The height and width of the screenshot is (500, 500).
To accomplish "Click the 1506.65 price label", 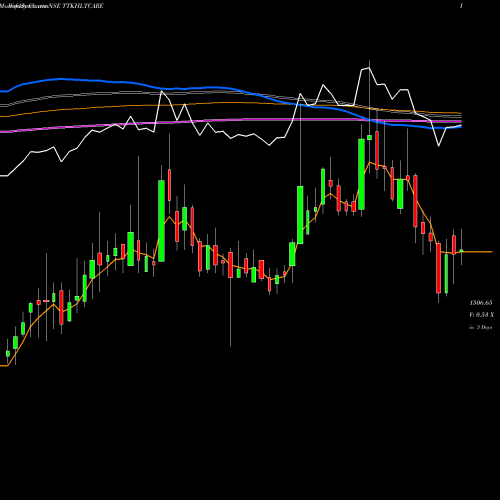I will [481, 303].
